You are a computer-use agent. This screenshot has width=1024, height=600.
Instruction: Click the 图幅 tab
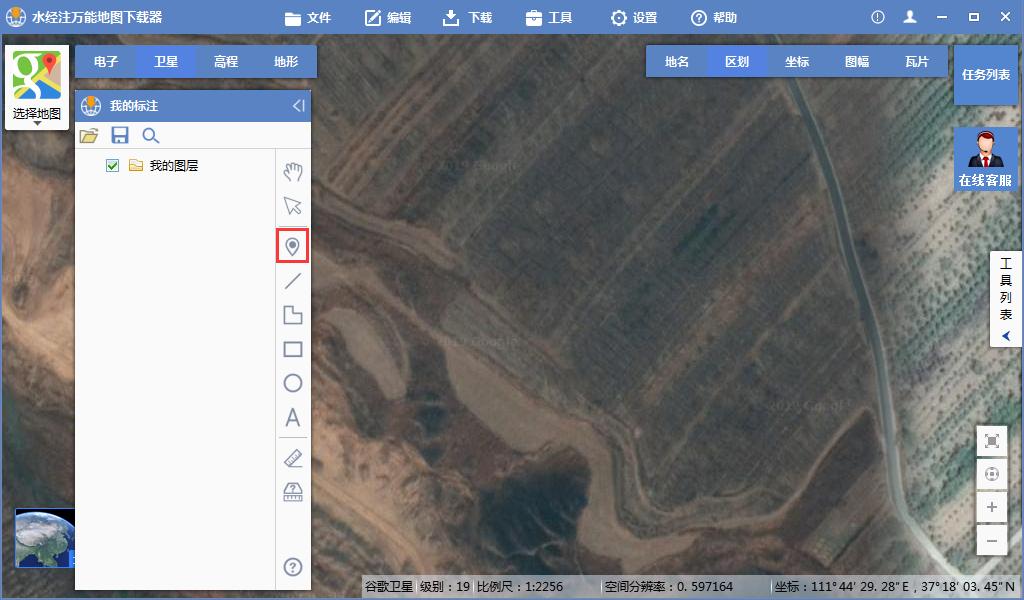point(857,61)
